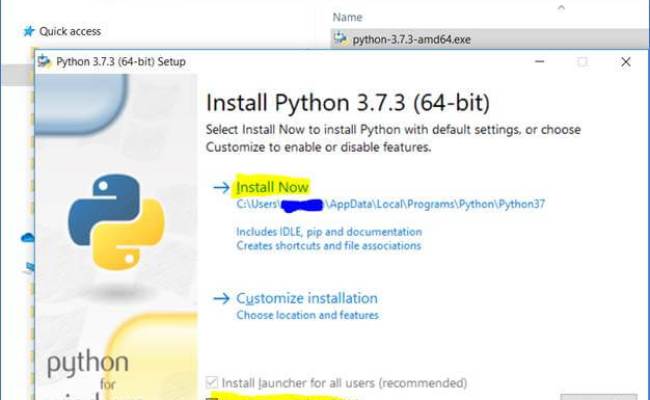This screenshot has width=650, height=400.
Task: Click the arrow icon beside Customize installation
Action: [221, 298]
